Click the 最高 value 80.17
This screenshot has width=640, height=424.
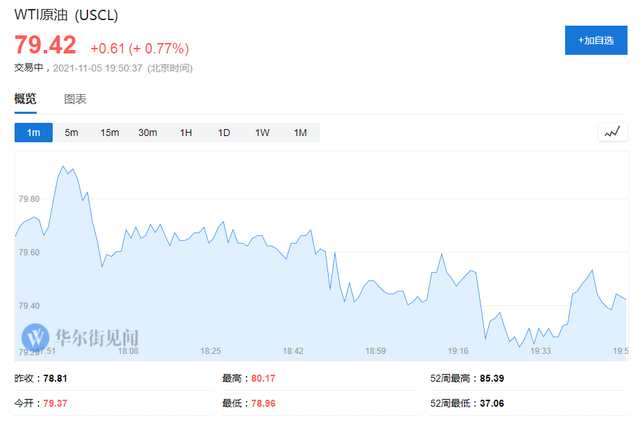point(263,378)
